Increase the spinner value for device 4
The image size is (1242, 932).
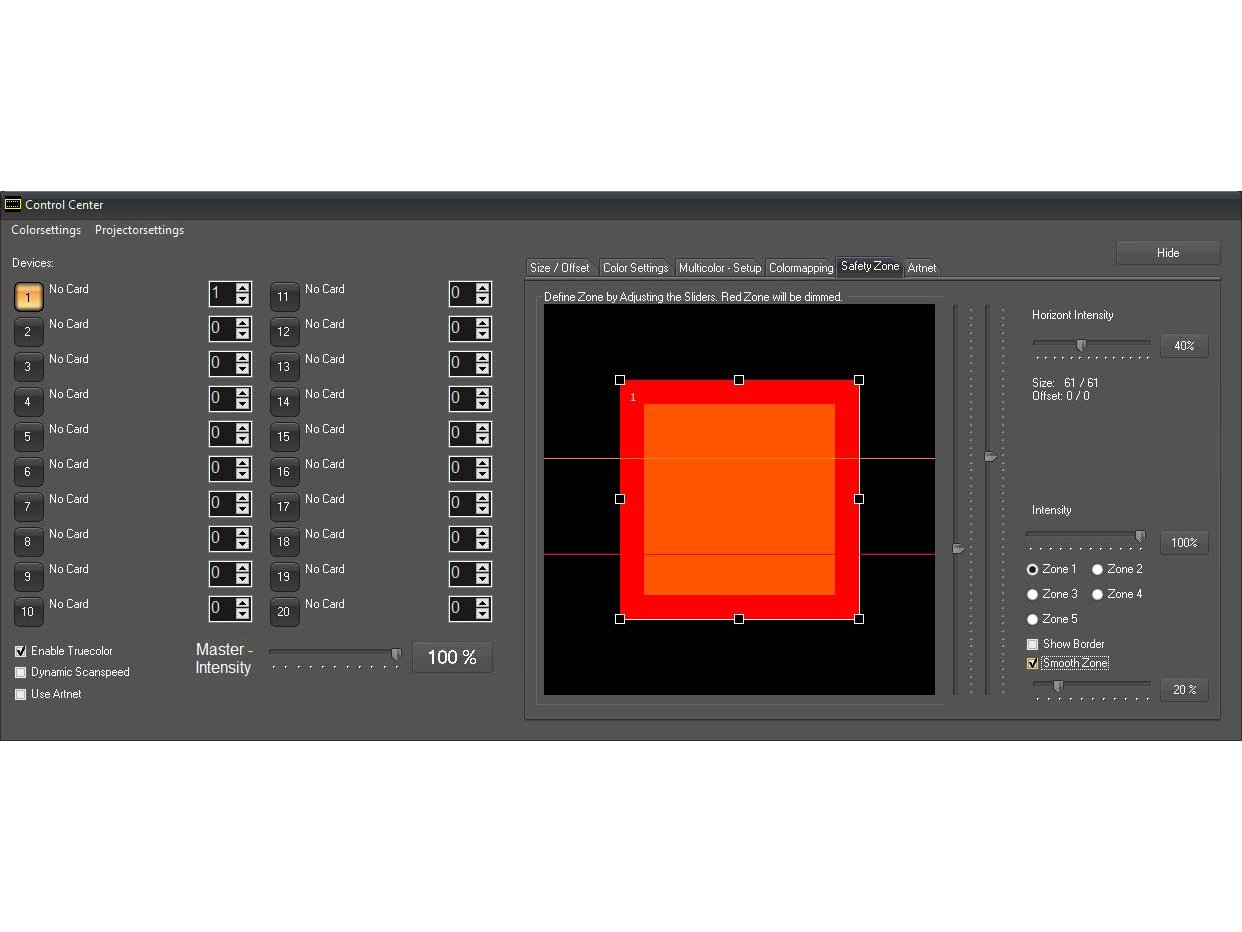point(243,393)
